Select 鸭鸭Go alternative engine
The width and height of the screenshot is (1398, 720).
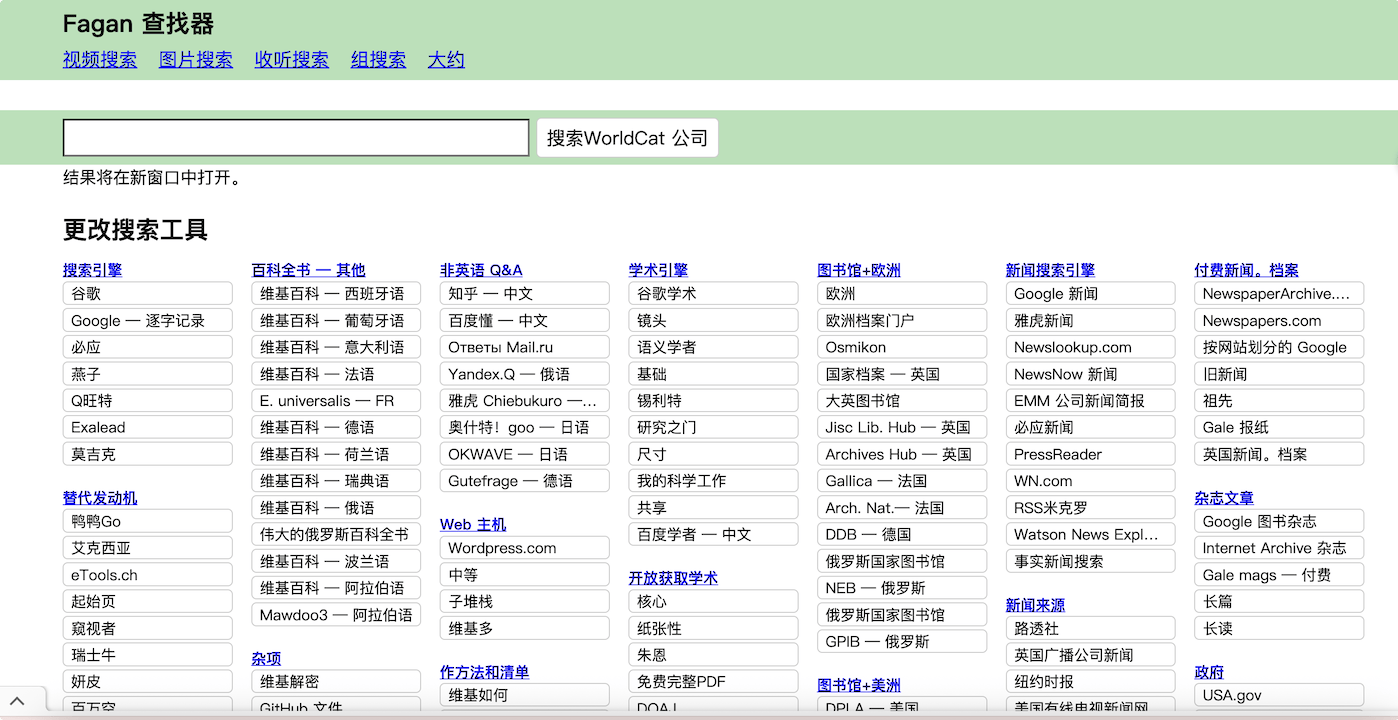tap(147, 522)
